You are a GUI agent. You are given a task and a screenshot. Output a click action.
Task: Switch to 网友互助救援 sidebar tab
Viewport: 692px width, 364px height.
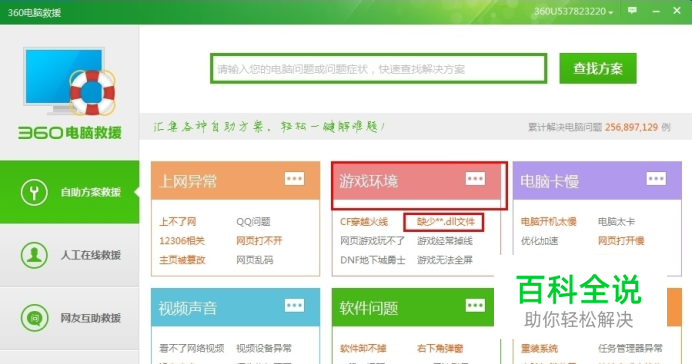coord(70,318)
